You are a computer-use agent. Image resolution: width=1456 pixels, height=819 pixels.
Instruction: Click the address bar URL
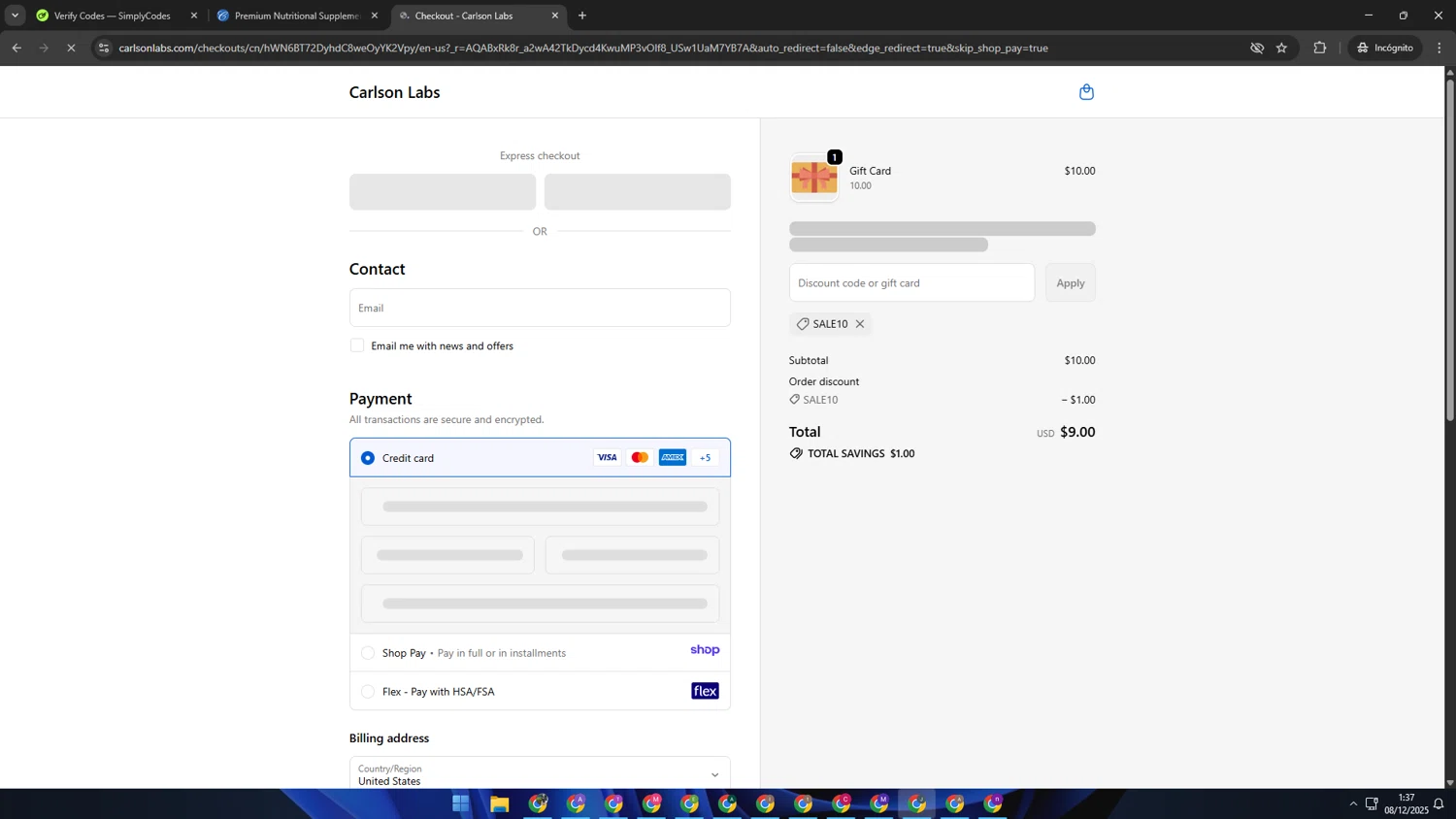point(582,48)
